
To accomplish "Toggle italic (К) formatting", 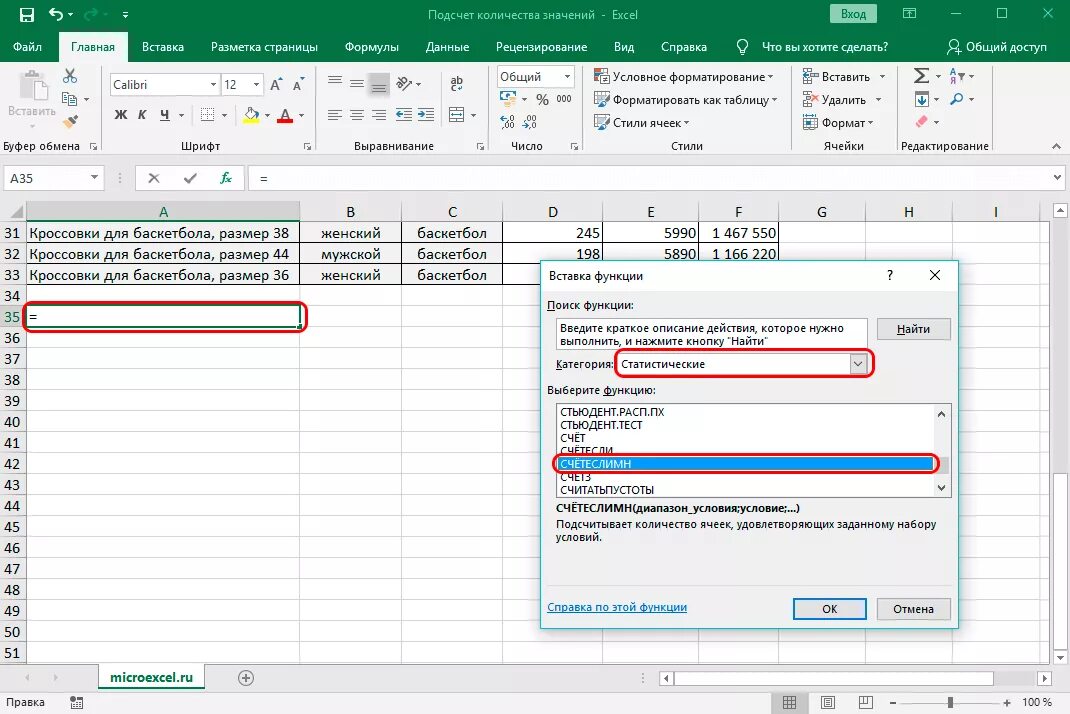I will tap(142, 115).
